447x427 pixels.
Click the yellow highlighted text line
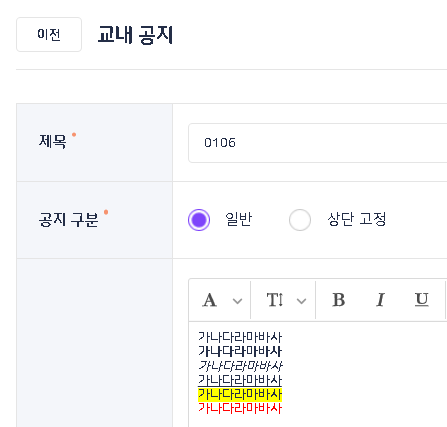coord(240,394)
